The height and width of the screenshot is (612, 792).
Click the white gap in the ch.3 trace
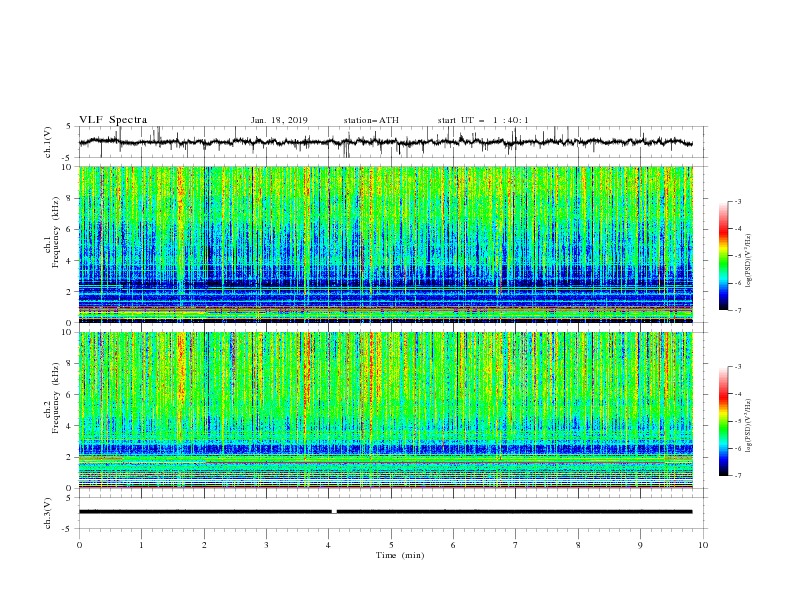tap(334, 512)
